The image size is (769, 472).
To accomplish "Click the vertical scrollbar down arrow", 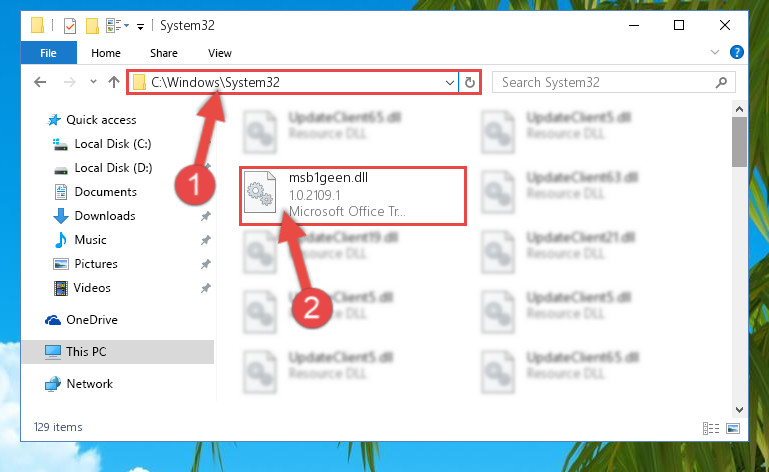I will tap(740, 409).
